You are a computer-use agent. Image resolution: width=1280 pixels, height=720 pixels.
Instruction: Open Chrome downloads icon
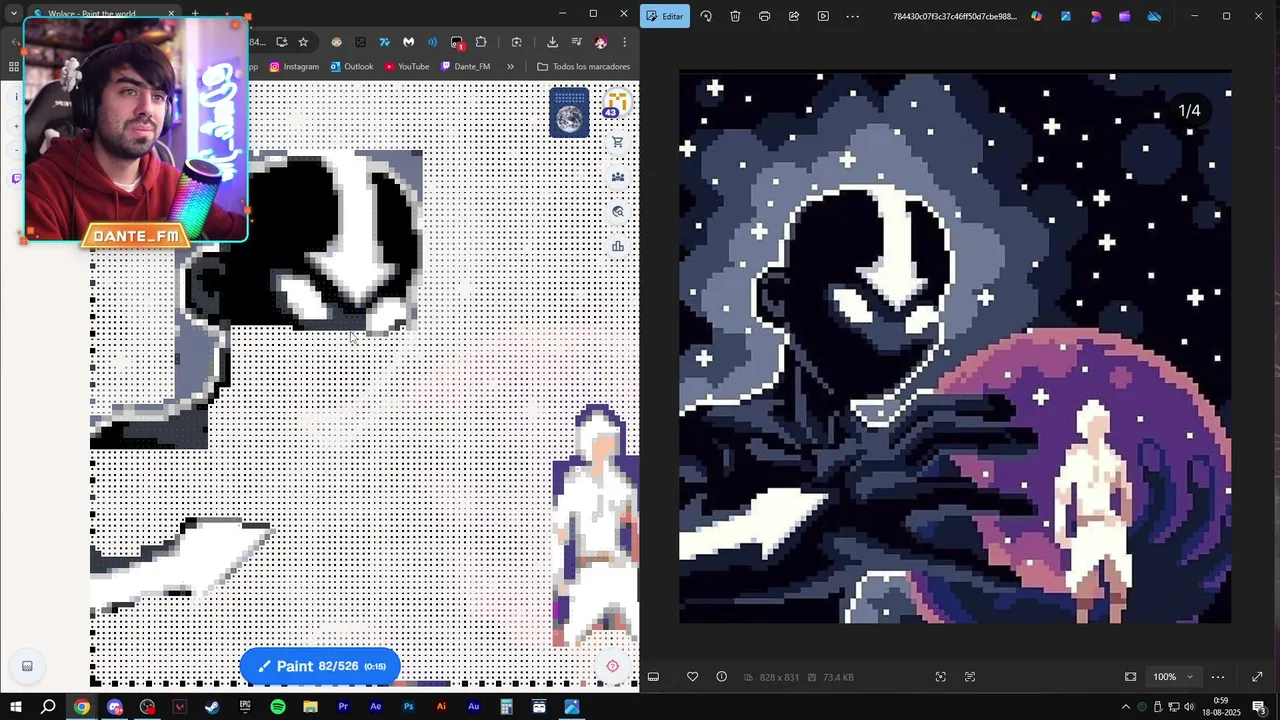(552, 42)
